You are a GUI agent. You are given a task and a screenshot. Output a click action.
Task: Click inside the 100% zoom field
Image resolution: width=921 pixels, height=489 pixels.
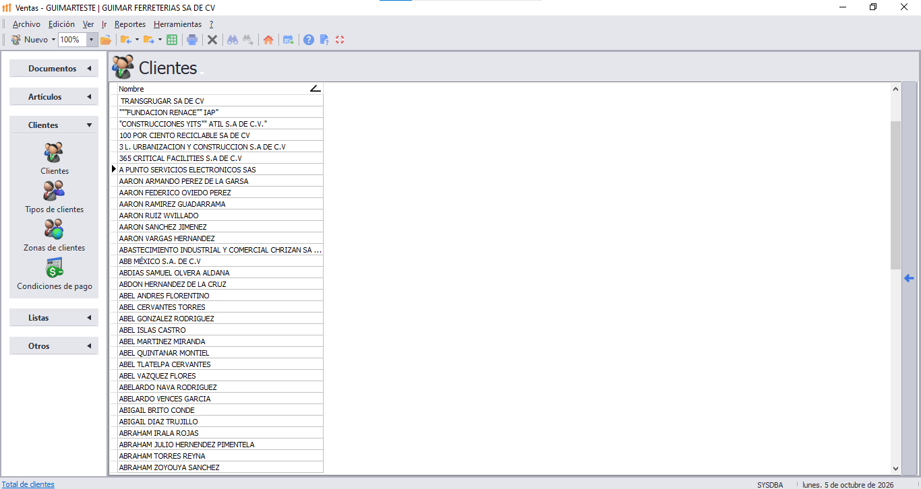point(72,40)
